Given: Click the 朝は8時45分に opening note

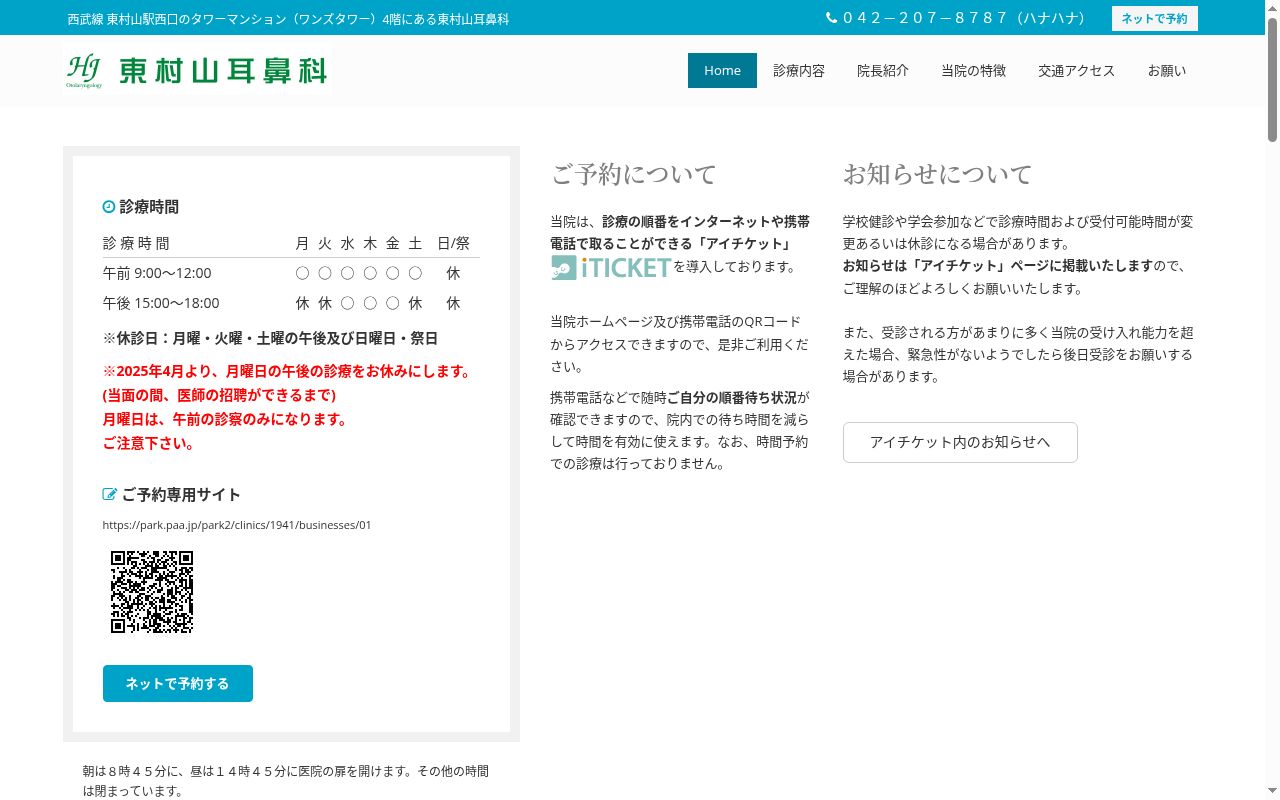Looking at the screenshot, I should pyautogui.click(x=286, y=781).
